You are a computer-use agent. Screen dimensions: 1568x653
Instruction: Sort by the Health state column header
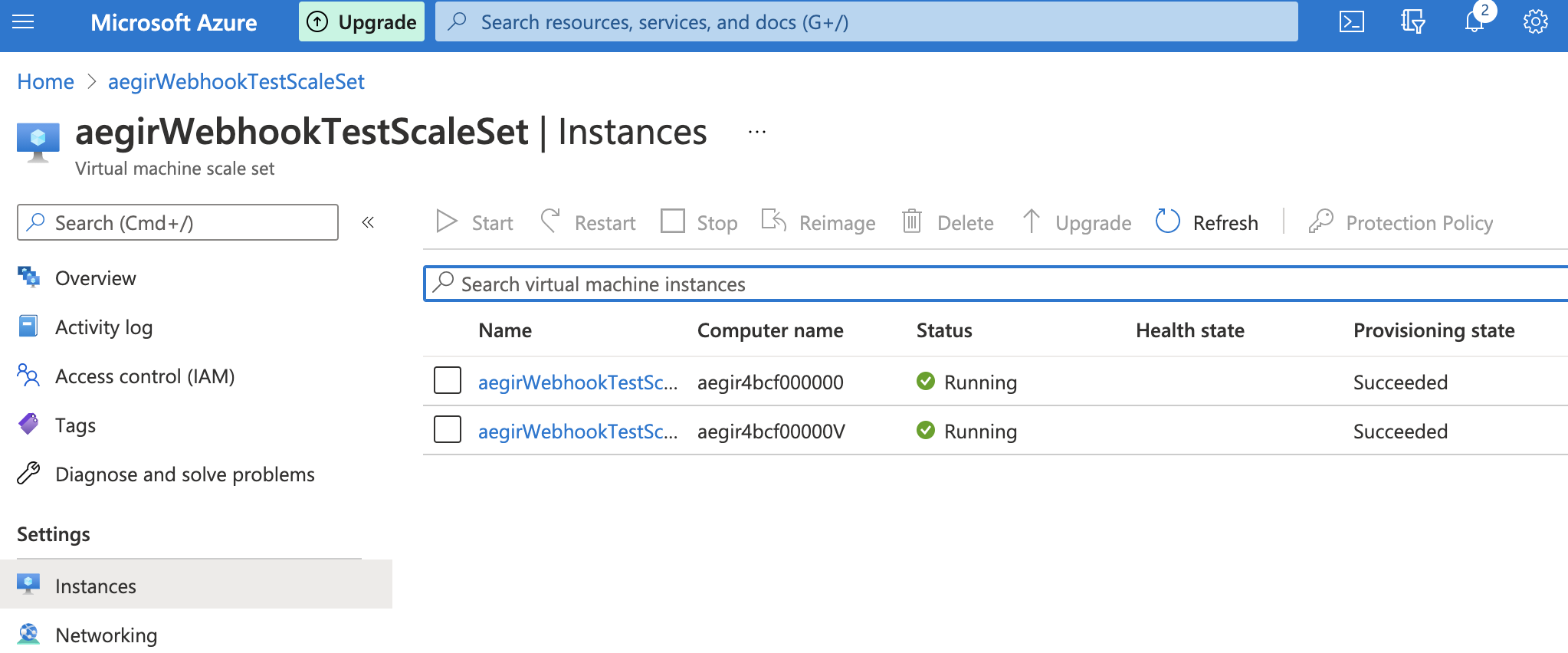[1190, 330]
